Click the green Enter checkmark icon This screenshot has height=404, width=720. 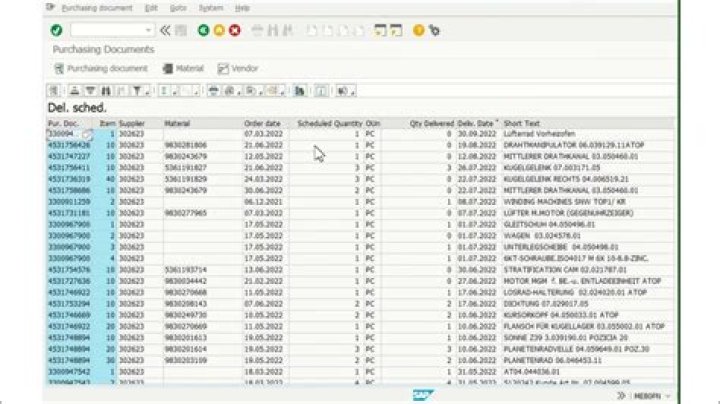click(x=56, y=31)
